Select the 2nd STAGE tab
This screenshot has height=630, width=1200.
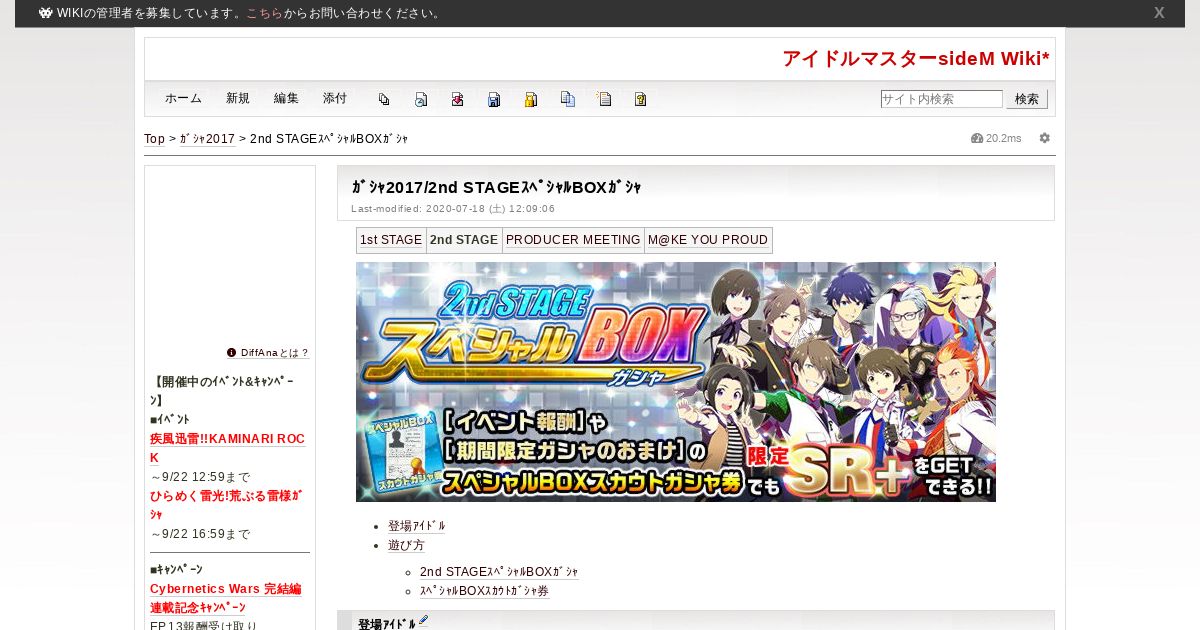464,240
